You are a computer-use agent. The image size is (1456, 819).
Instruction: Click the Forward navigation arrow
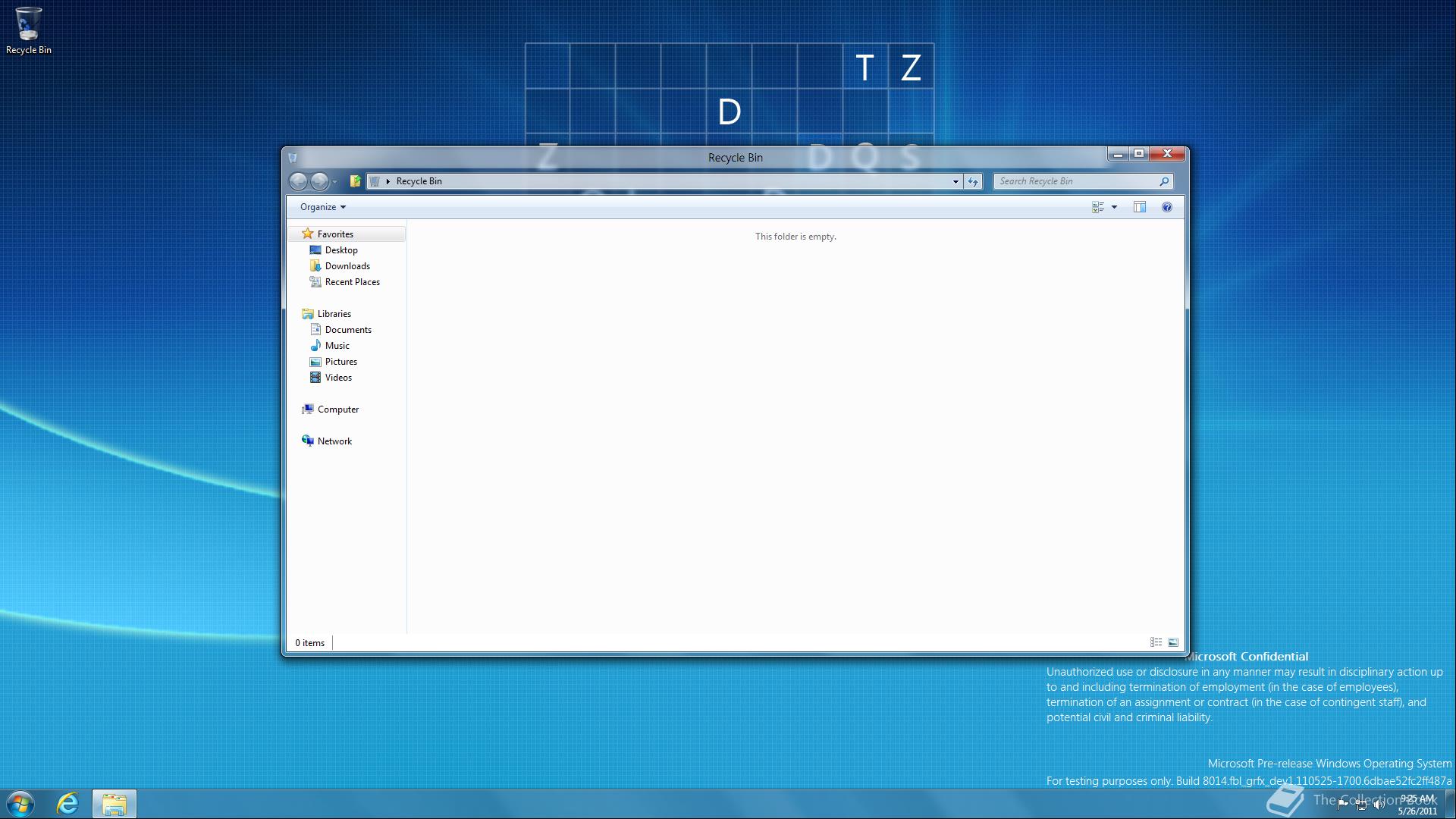(319, 181)
